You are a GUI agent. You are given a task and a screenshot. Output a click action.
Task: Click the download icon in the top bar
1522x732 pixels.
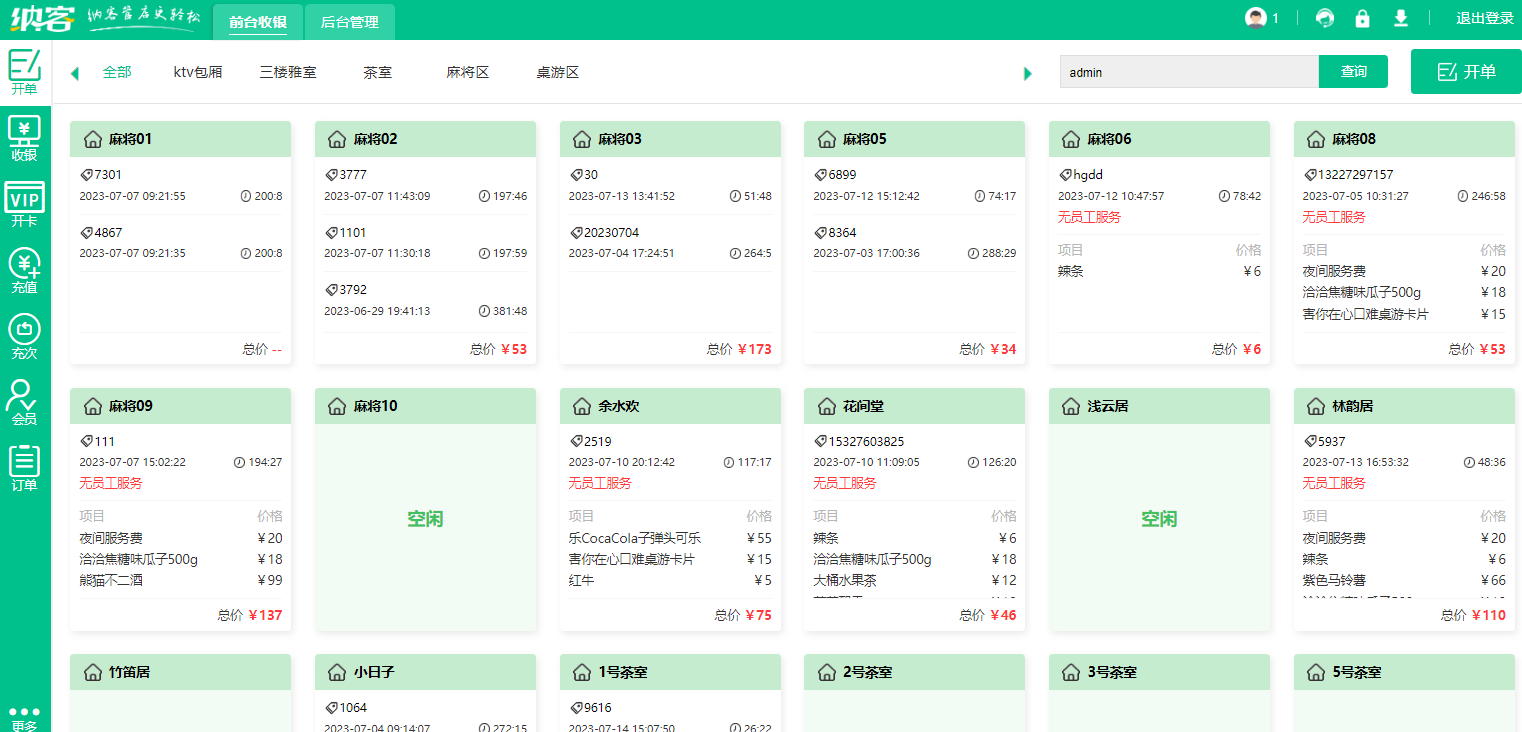(x=1401, y=18)
